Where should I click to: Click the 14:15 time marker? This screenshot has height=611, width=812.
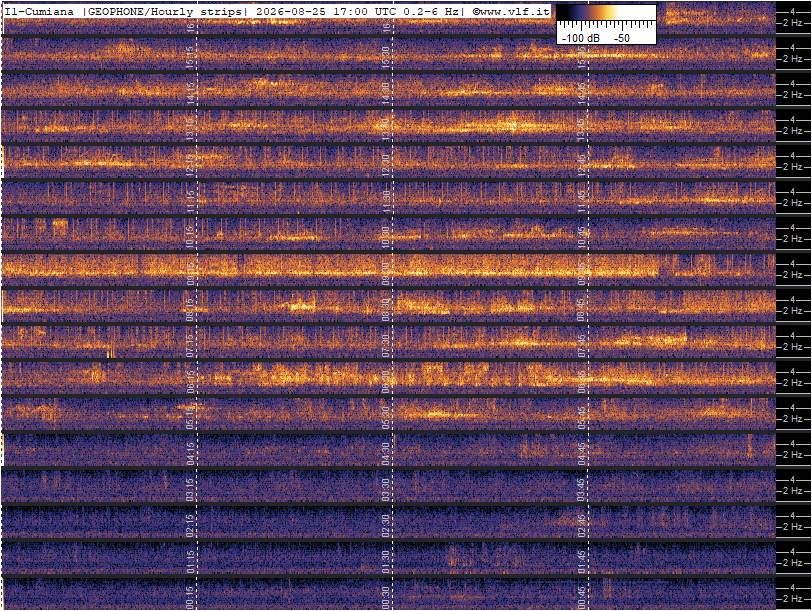190,93
